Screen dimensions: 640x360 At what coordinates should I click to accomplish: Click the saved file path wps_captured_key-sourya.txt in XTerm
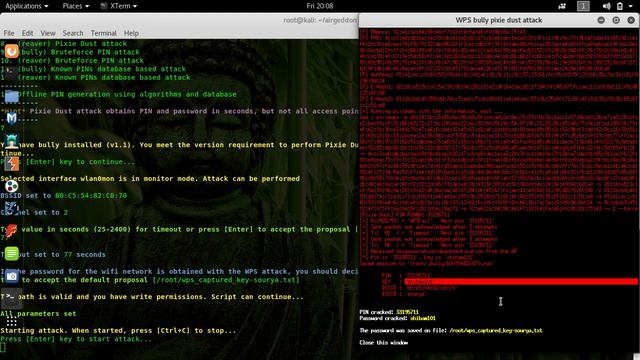click(x=496, y=330)
